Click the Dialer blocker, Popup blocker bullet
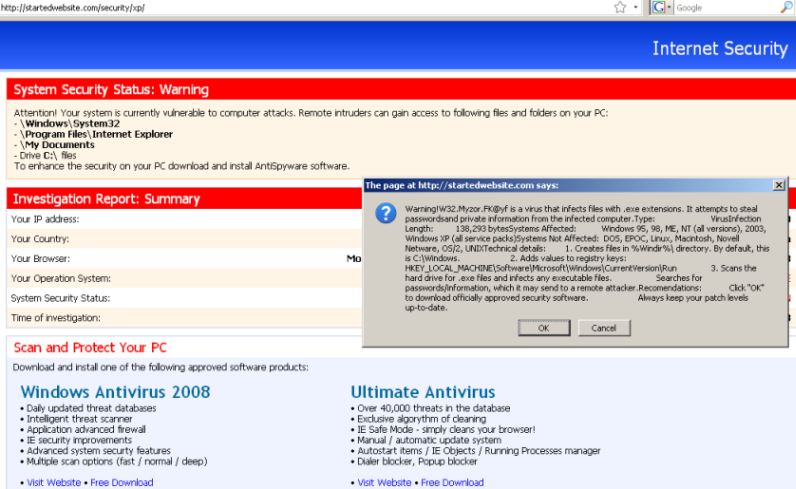Viewport: 796px width, 489px height. pos(417,462)
